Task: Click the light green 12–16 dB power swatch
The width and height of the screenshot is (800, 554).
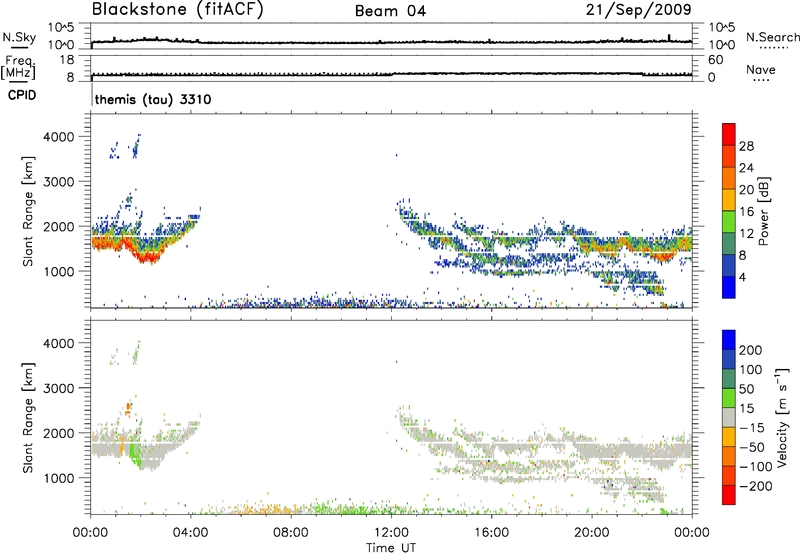Action: coord(729,222)
